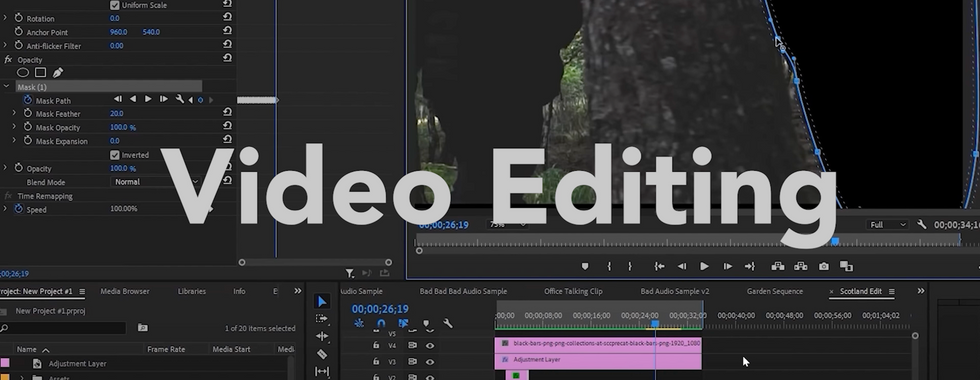Track selected mask forward continuously

[x=148, y=99]
